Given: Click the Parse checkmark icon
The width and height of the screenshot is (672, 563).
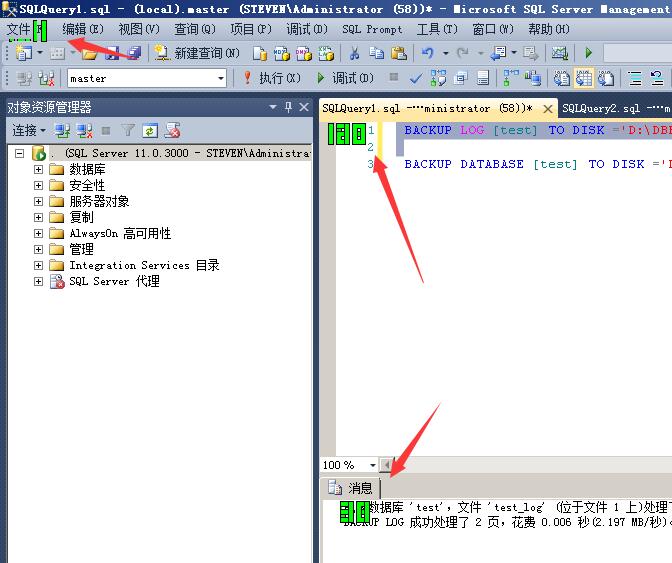Looking at the screenshot, I should pos(416,78).
